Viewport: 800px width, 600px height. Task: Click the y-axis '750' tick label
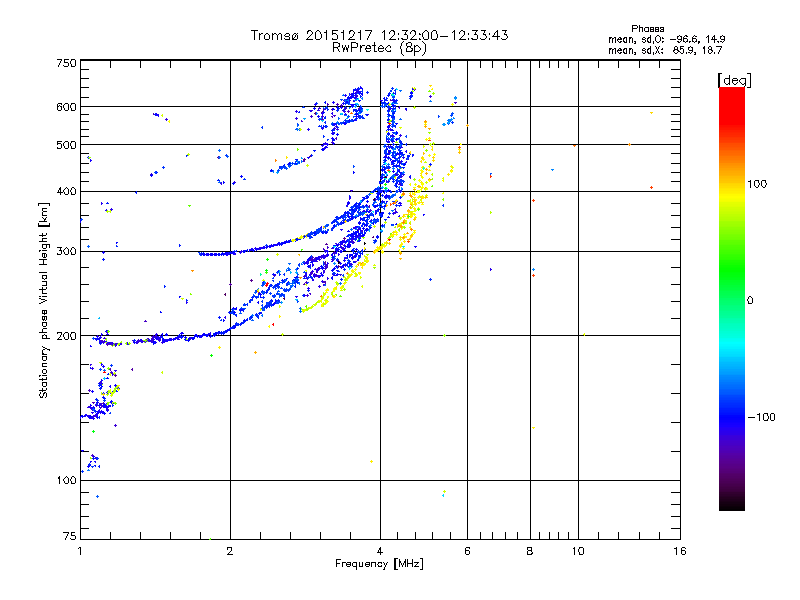(66, 63)
